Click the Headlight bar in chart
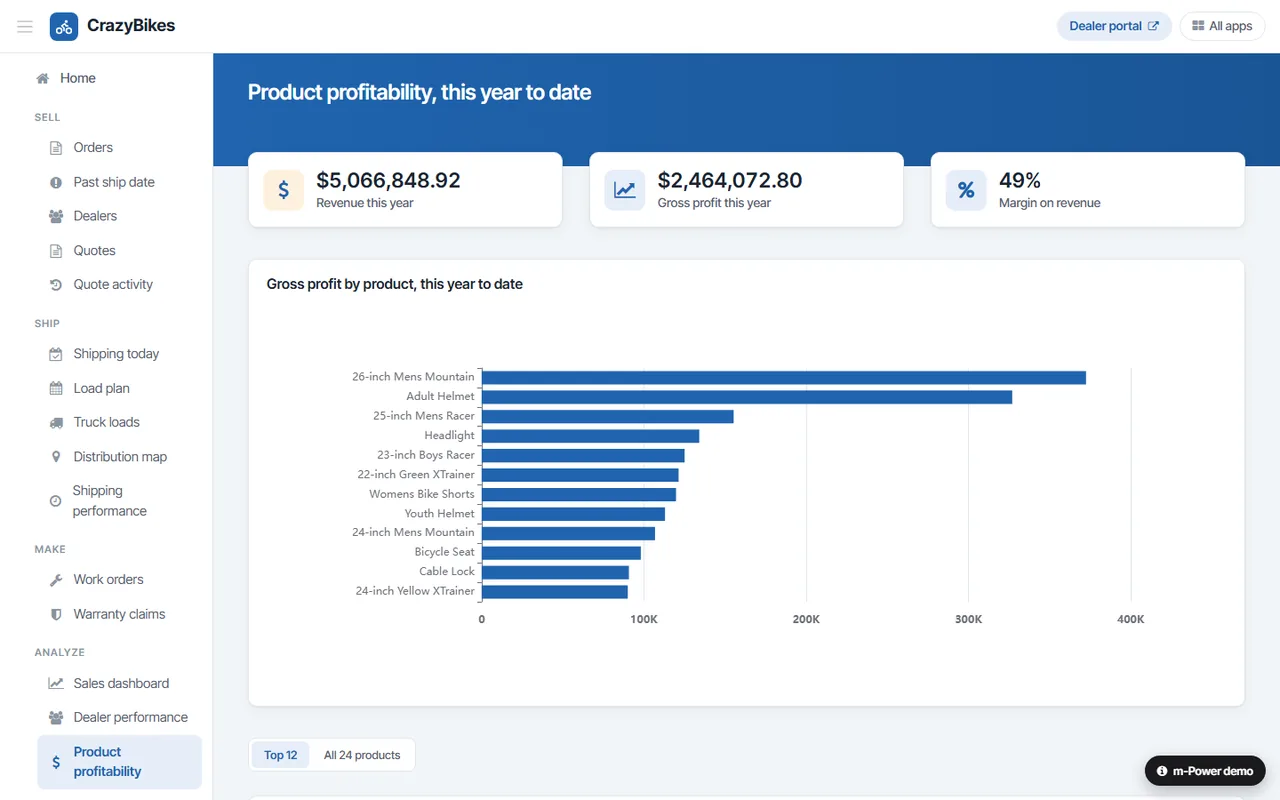This screenshot has width=1280, height=800. (x=591, y=436)
